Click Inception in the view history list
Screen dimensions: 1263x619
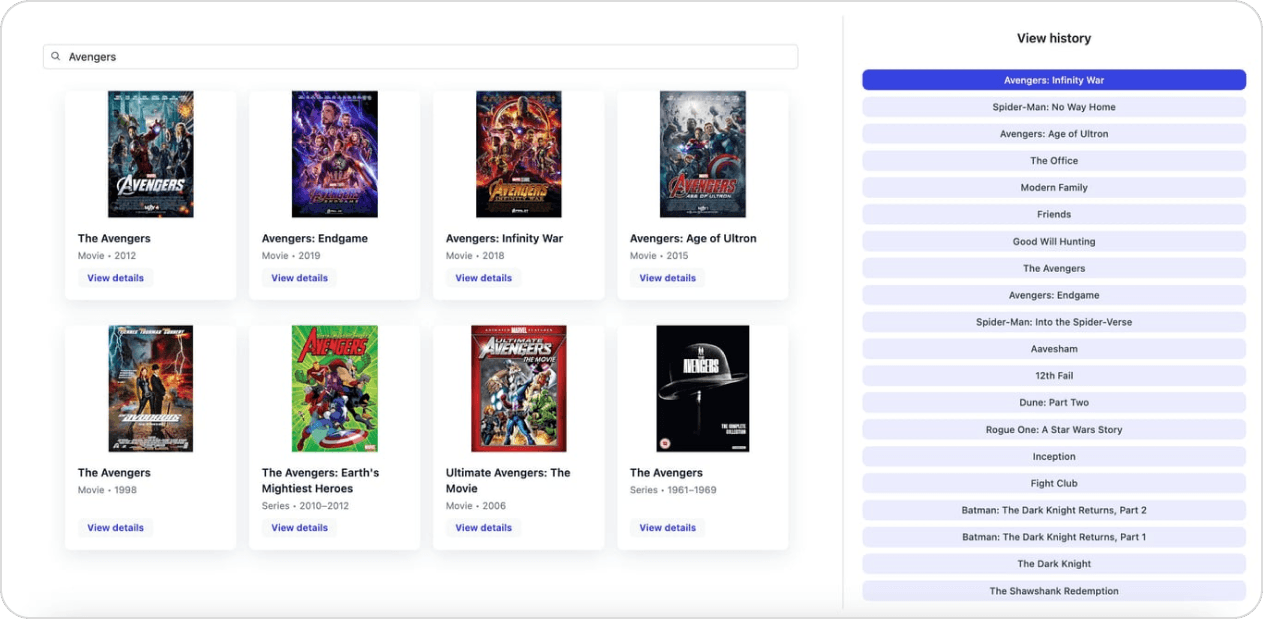[x=1053, y=457]
